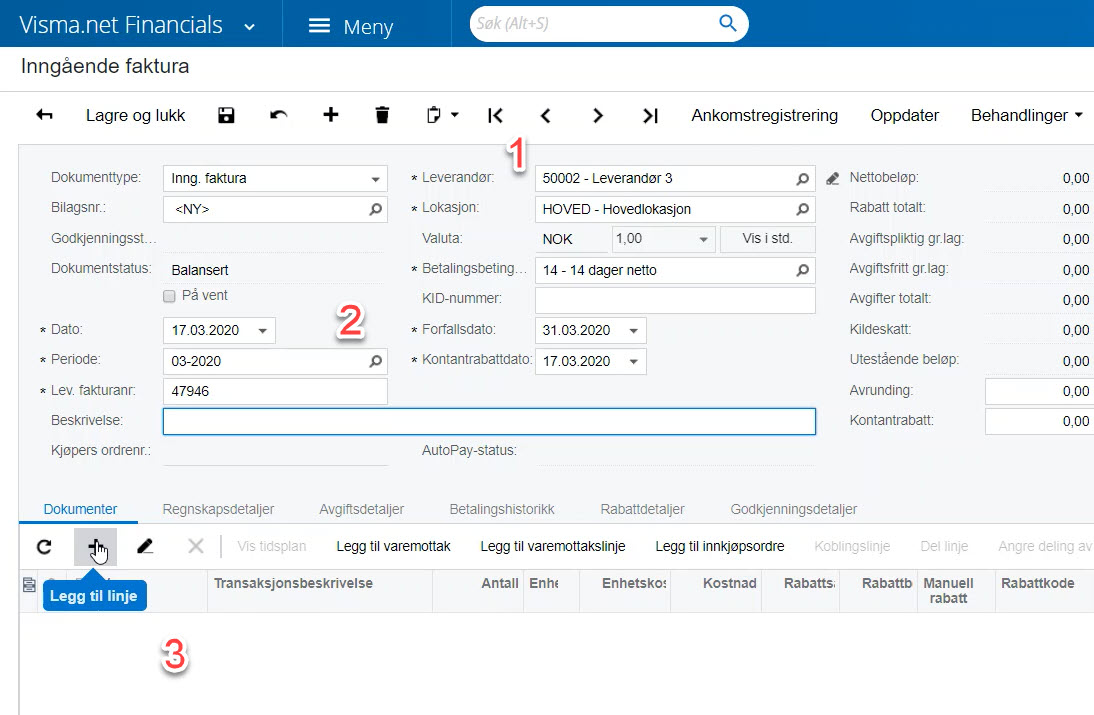This screenshot has width=1094, height=715.
Task: Go to the next record
Action: [x=597, y=116]
